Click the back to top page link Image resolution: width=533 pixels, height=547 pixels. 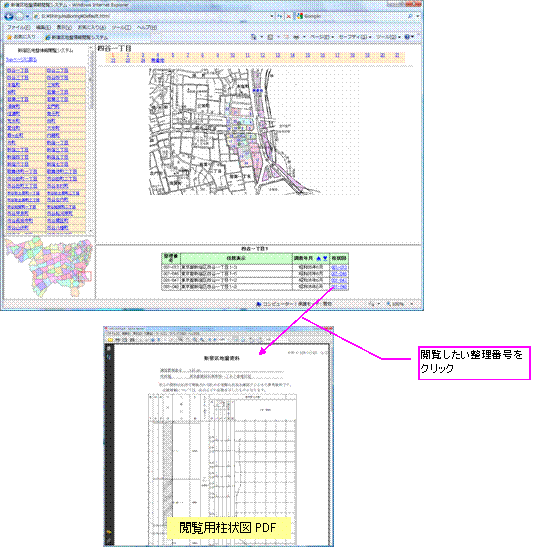(x=21, y=60)
